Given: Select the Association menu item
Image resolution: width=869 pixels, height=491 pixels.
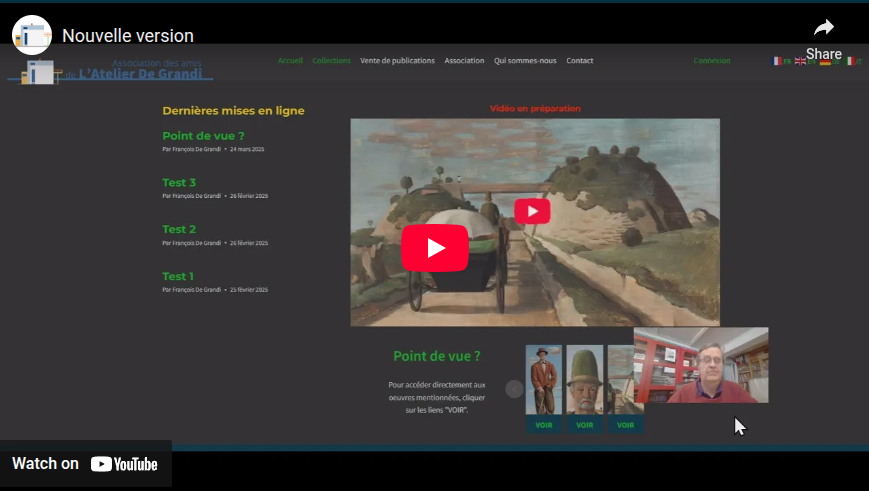Looking at the screenshot, I should (x=464, y=60).
